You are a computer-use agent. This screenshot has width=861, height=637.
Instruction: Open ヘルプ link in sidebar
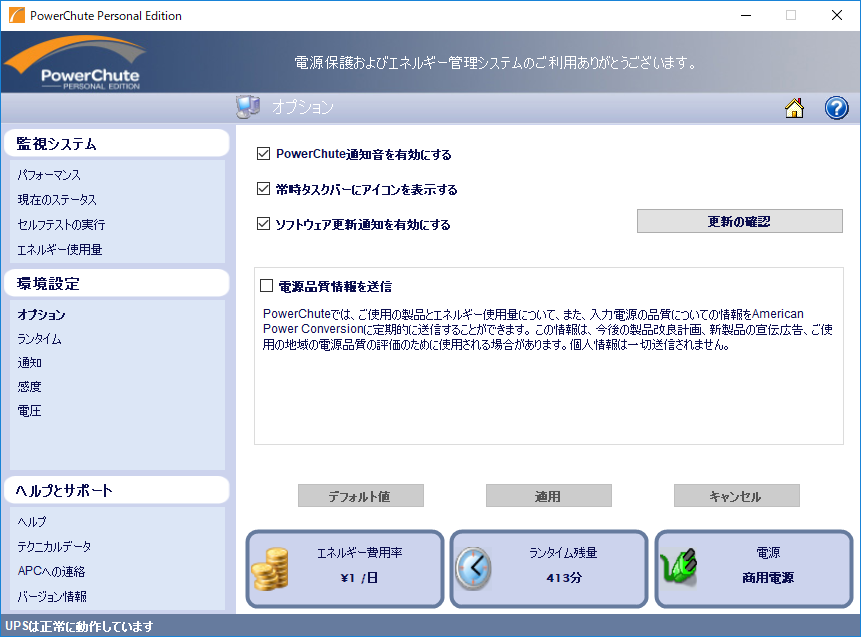coord(32,522)
